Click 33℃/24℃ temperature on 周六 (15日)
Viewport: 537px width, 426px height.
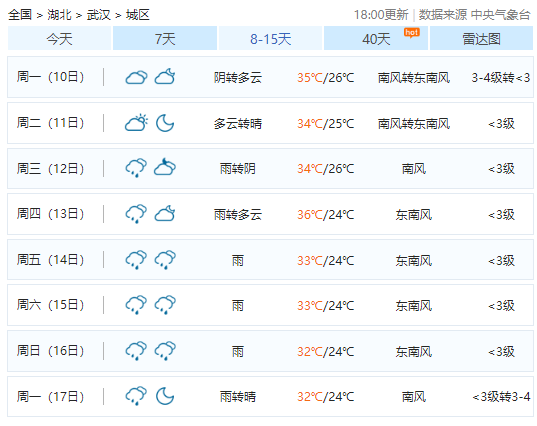tap(325, 305)
